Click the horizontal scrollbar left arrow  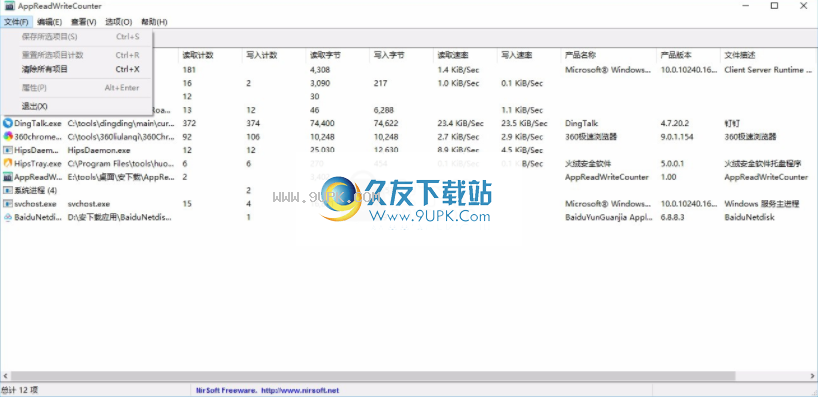tap(6, 376)
